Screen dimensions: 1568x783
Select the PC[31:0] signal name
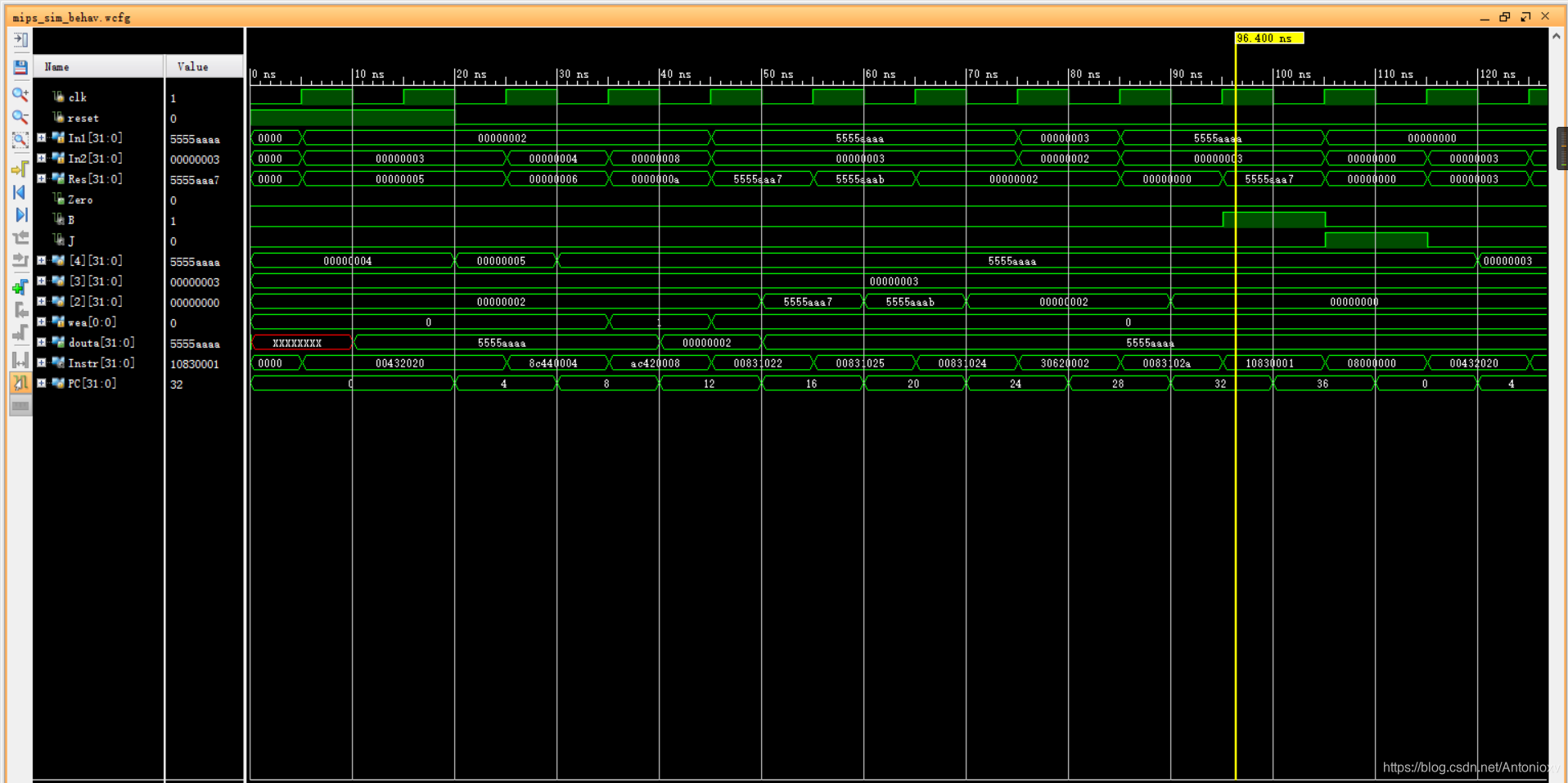(92, 384)
